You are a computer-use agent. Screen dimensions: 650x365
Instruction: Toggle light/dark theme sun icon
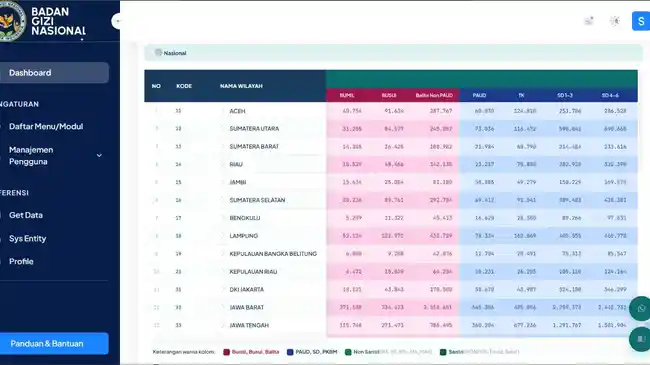click(615, 21)
